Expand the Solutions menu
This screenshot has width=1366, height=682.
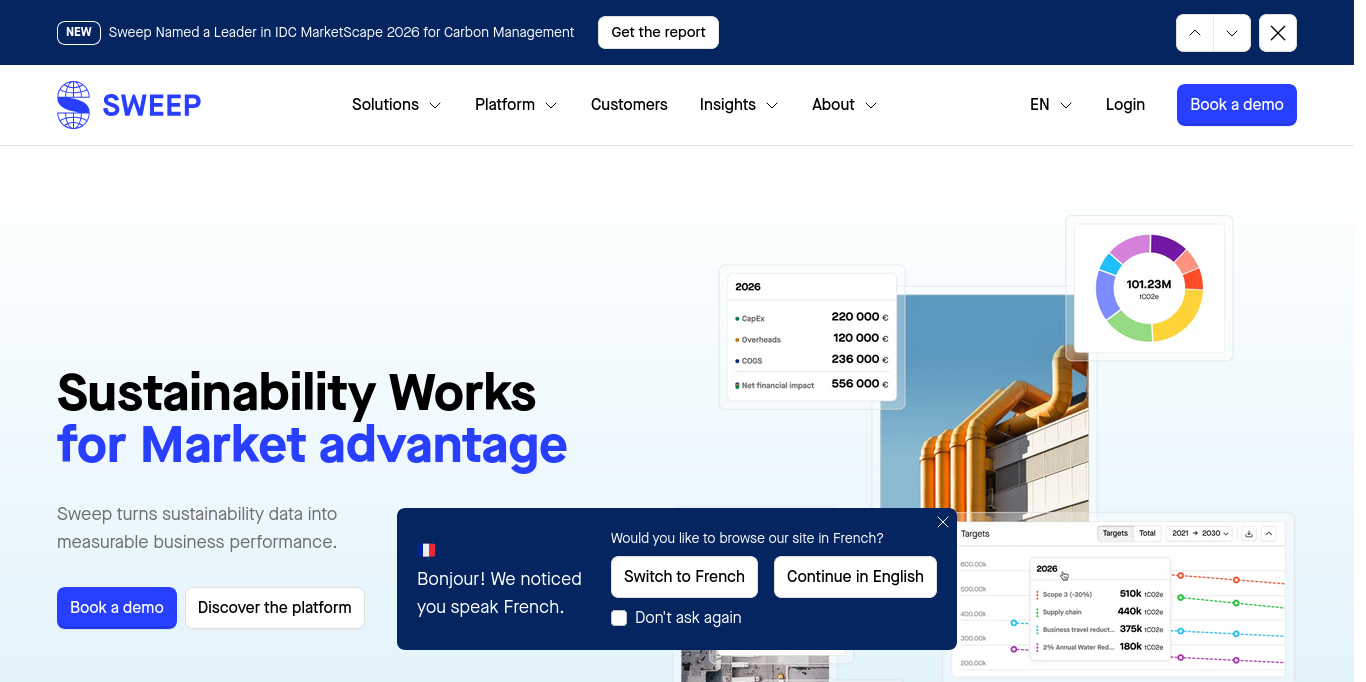point(396,105)
